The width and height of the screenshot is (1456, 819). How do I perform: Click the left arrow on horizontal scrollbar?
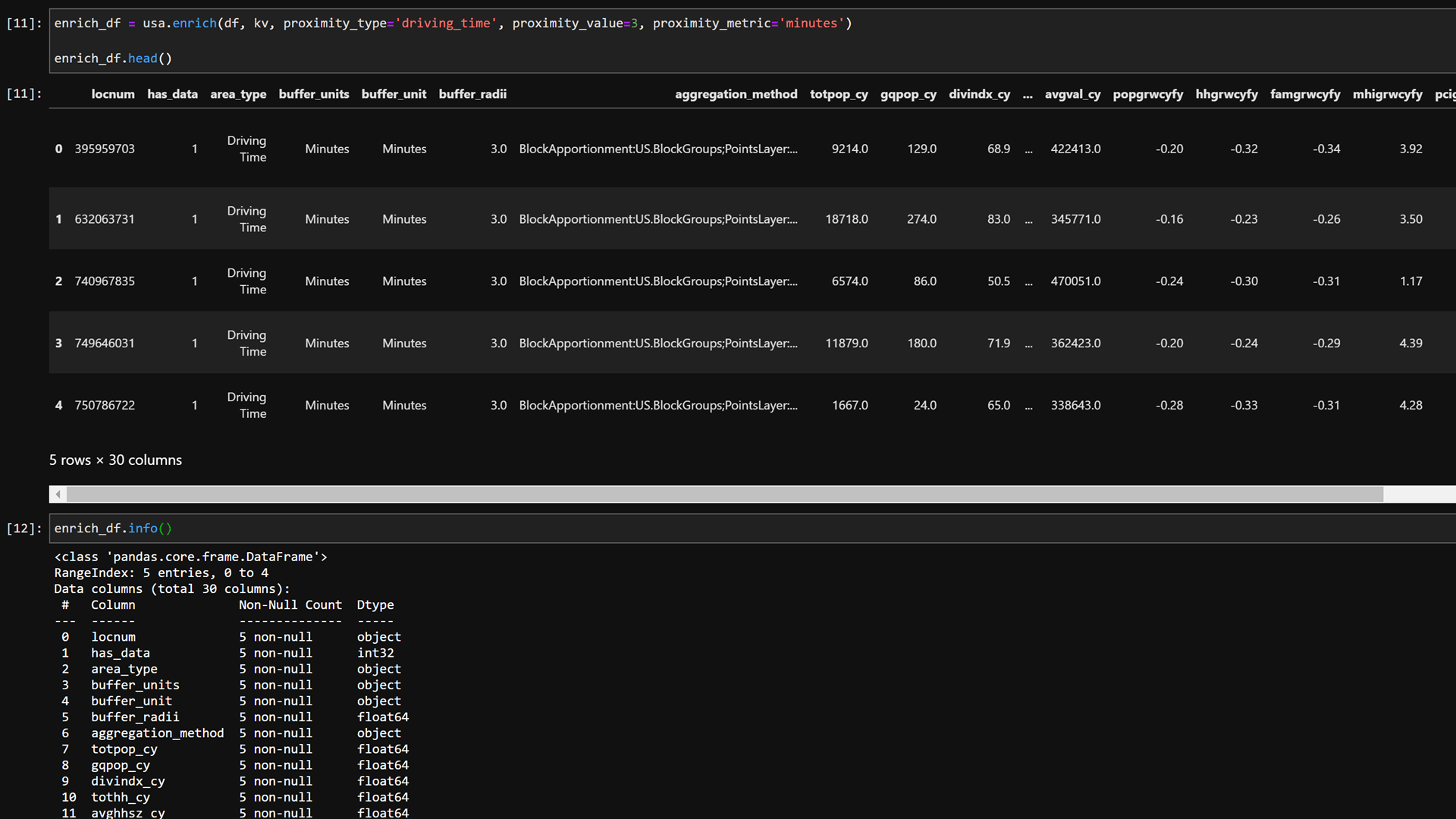coord(58,494)
